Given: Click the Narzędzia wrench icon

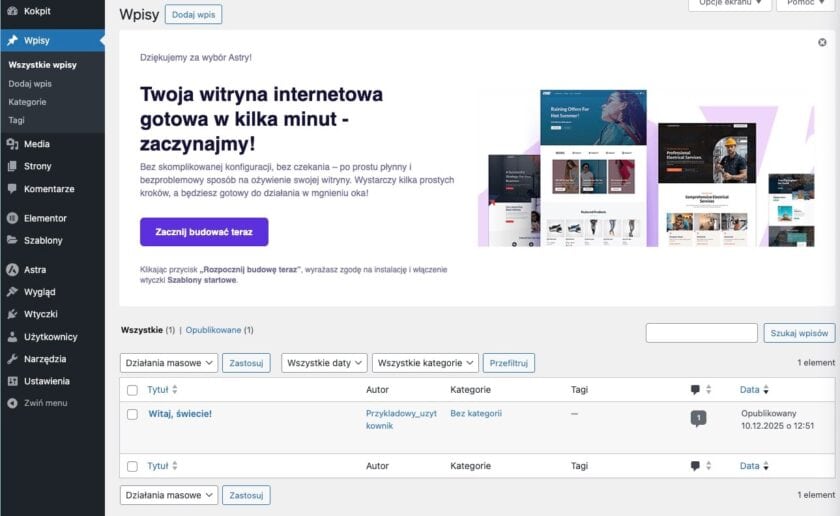Looking at the screenshot, I should (12, 358).
